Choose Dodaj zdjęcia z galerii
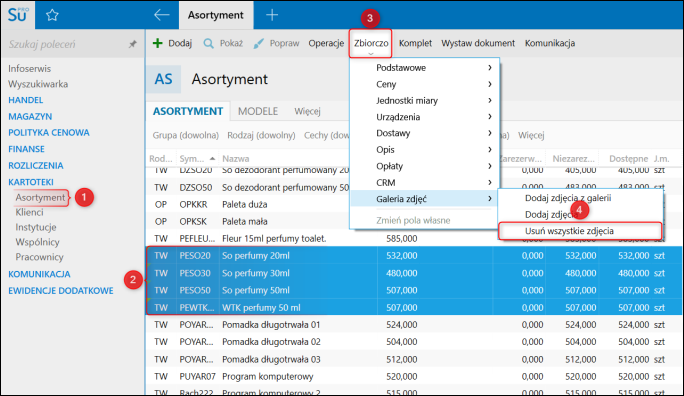684x396 pixels. click(x=568, y=198)
